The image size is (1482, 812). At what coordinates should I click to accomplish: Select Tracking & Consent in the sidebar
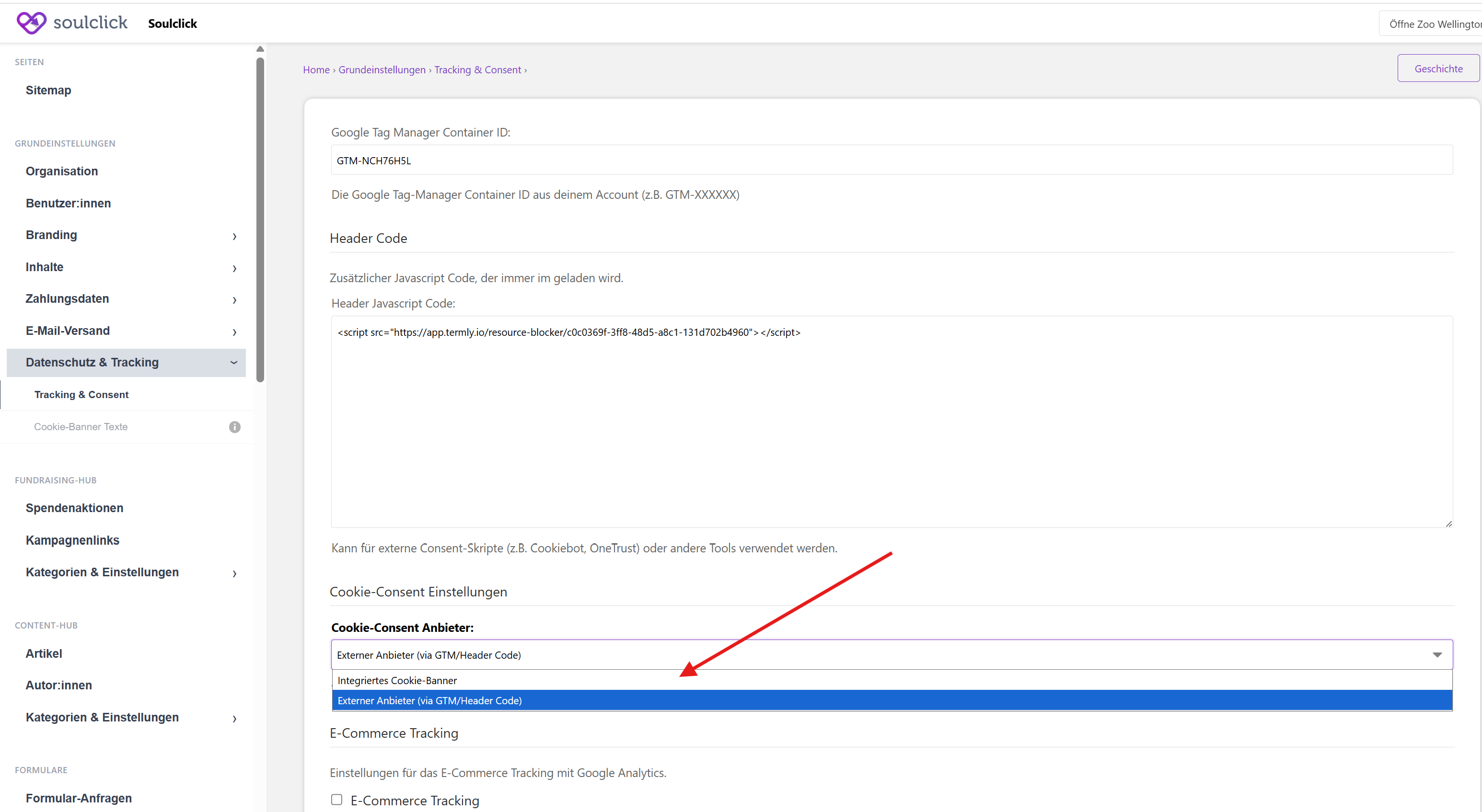81,394
